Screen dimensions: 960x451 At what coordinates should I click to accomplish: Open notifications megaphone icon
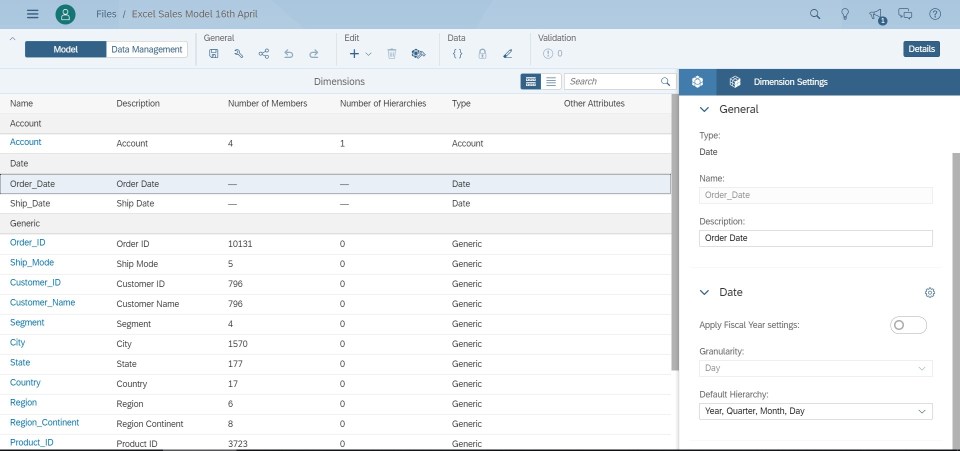coord(876,14)
